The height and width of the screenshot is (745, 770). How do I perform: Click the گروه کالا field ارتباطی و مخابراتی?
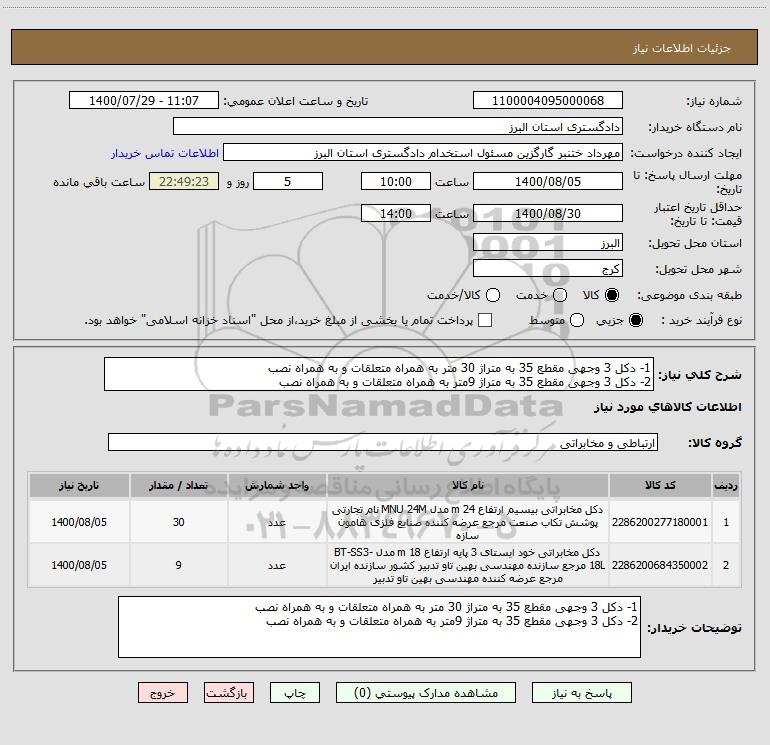(383, 442)
